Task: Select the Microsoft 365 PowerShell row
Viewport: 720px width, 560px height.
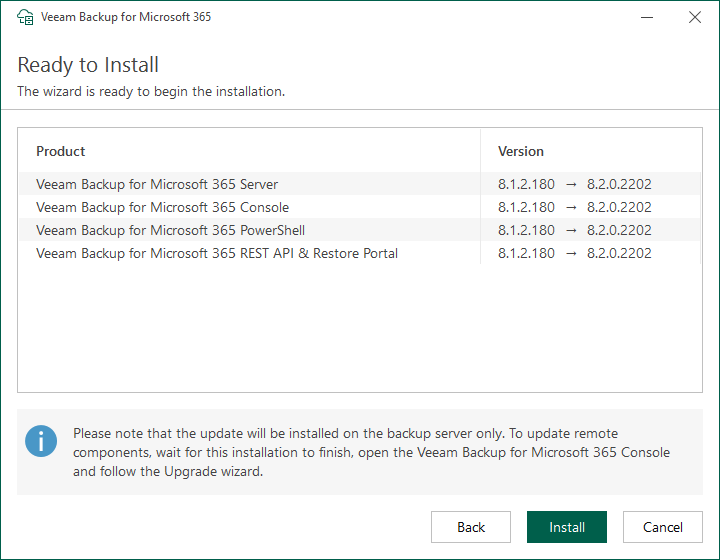Action: coord(170,230)
